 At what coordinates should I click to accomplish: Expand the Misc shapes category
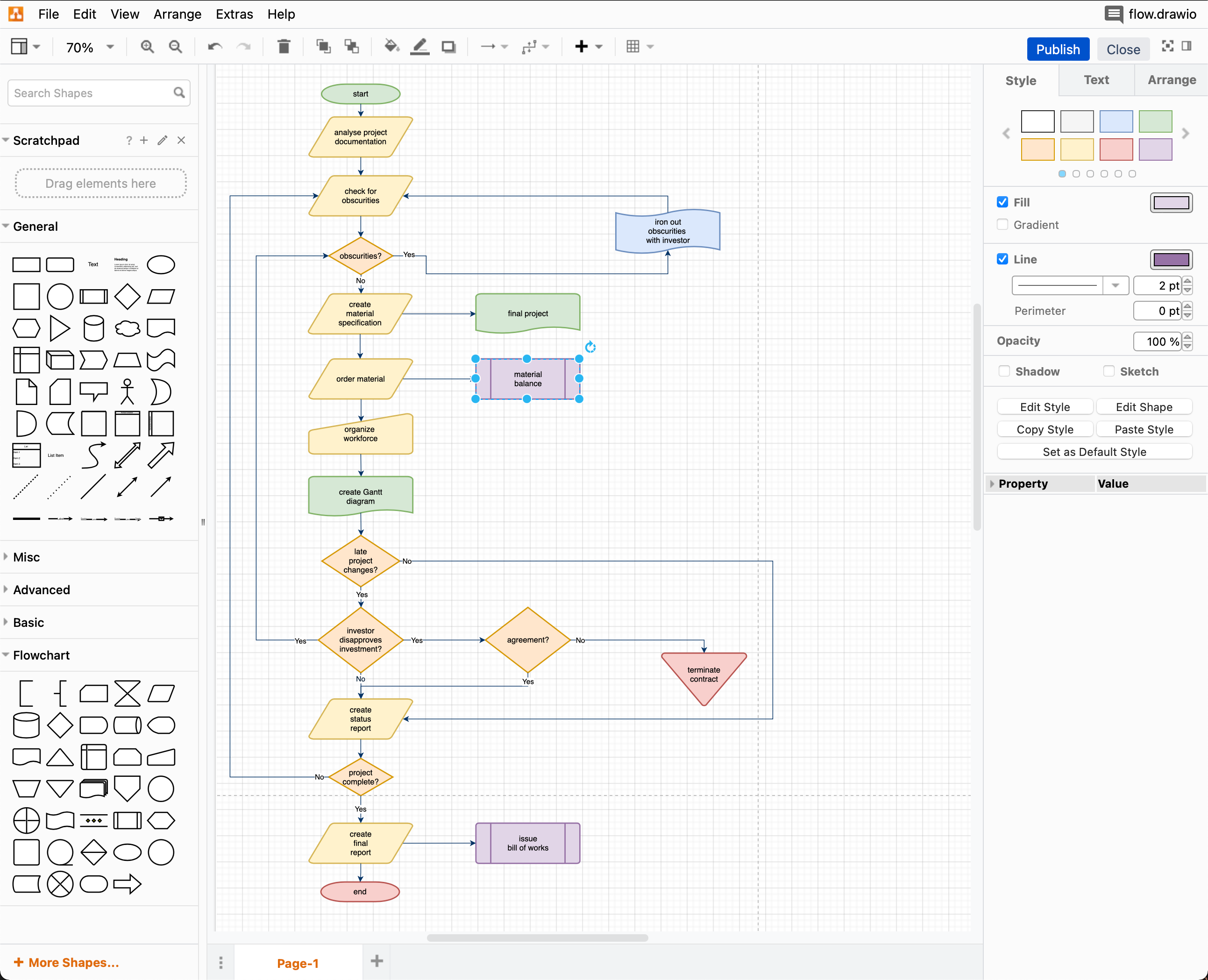tap(27, 556)
